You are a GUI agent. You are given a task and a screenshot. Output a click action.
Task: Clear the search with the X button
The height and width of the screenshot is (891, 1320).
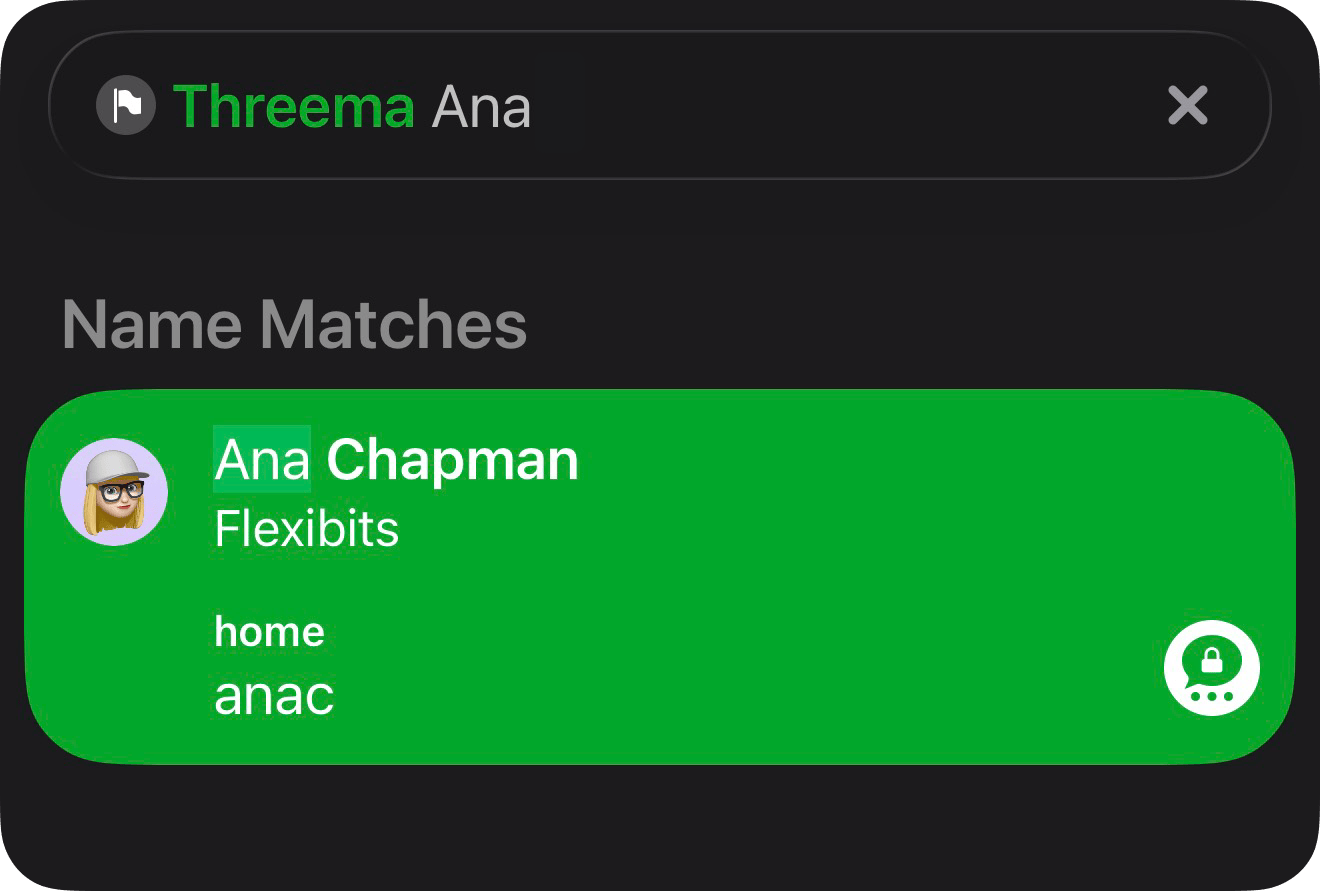click(x=1188, y=105)
